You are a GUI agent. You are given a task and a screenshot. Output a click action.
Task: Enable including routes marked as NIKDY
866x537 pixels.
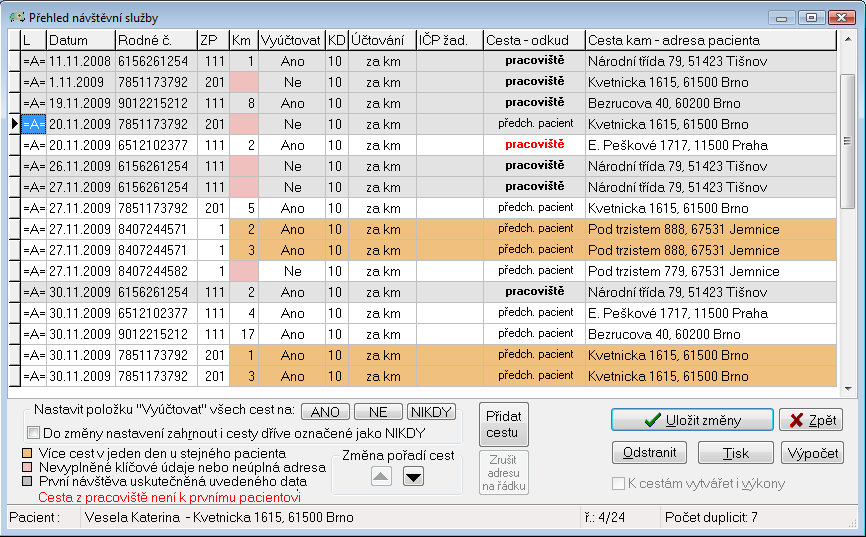pyautogui.click(x=33, y=433)
